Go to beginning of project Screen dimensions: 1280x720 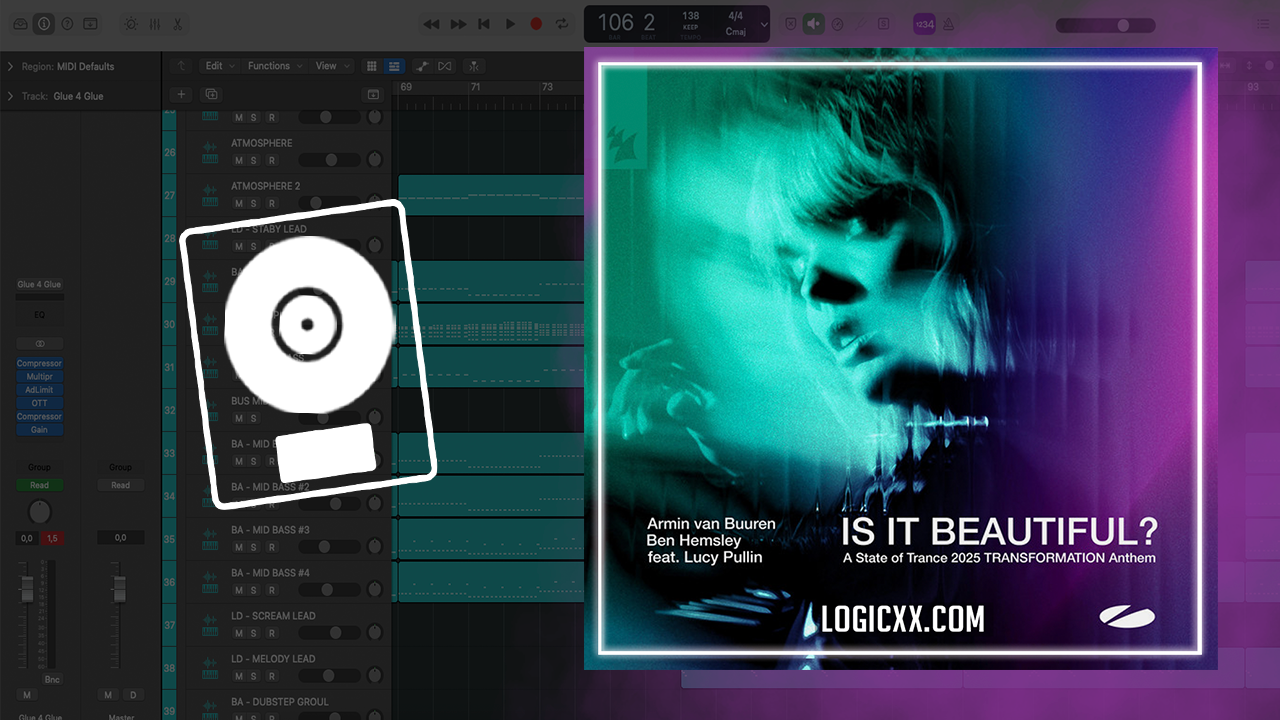pos(484,24)
